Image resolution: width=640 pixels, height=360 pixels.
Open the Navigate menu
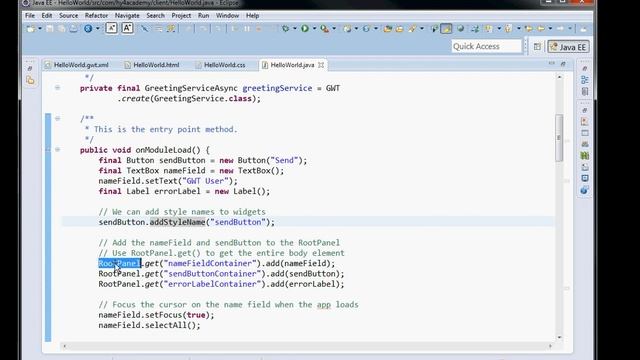127,16
